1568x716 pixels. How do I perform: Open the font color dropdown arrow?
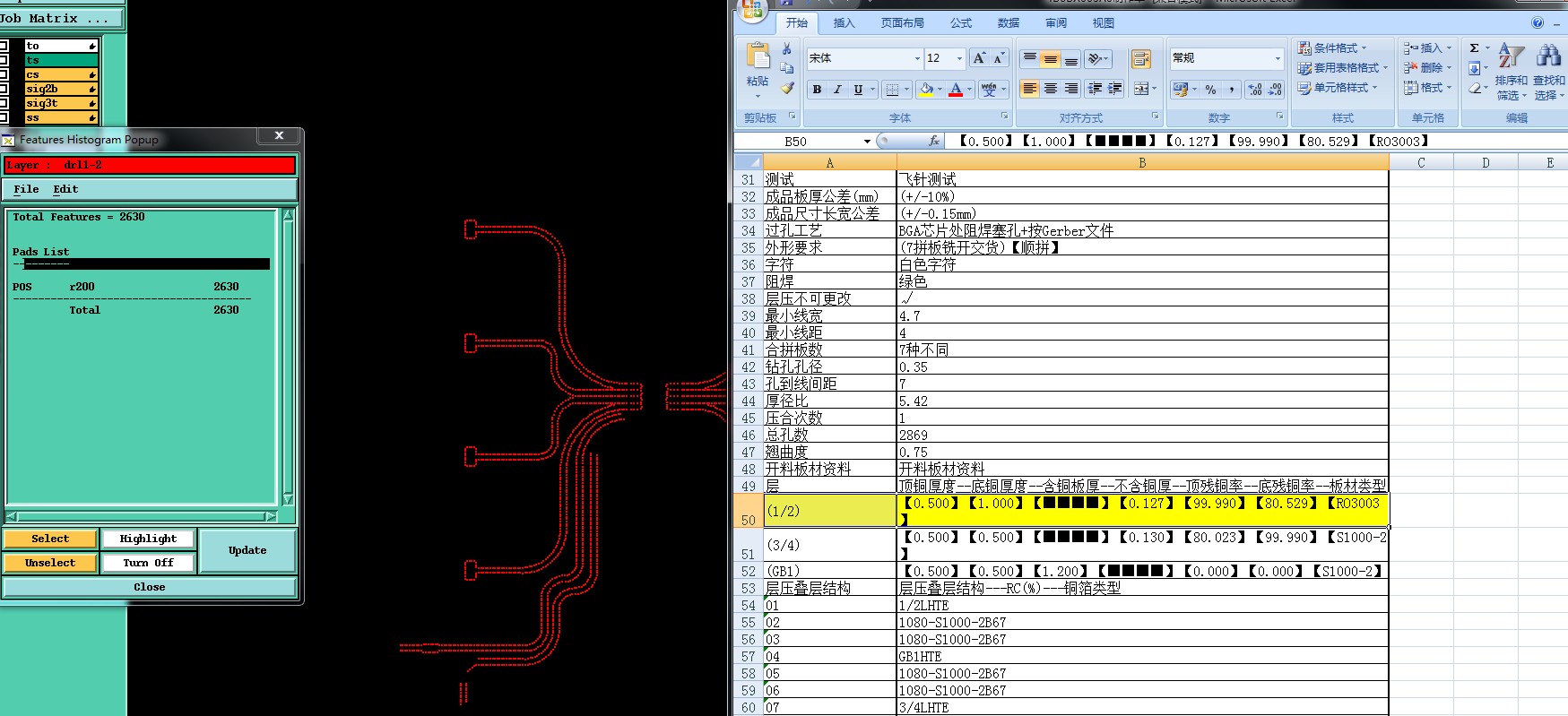[969, 90]
